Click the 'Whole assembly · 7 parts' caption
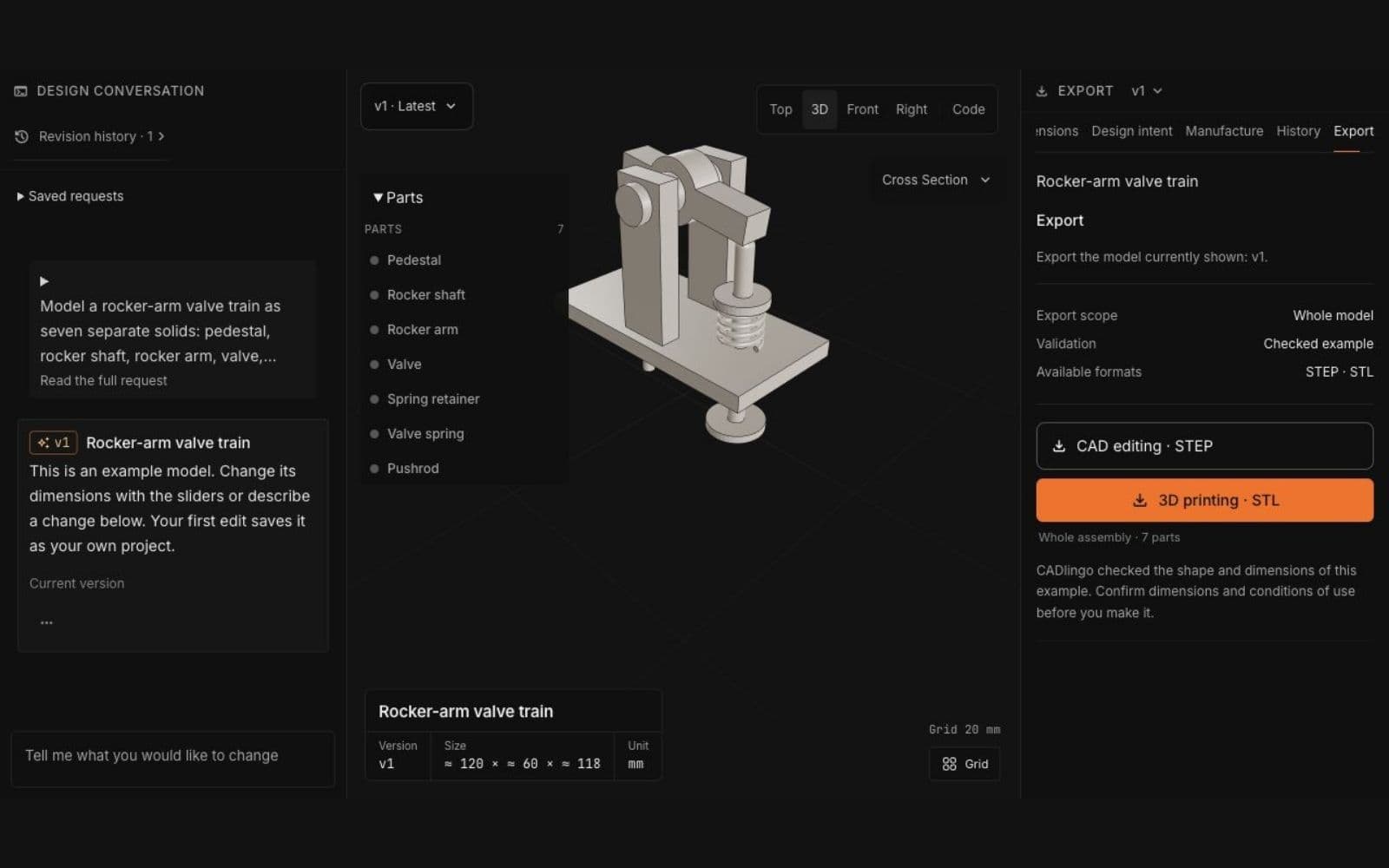 pos(1109,537)
